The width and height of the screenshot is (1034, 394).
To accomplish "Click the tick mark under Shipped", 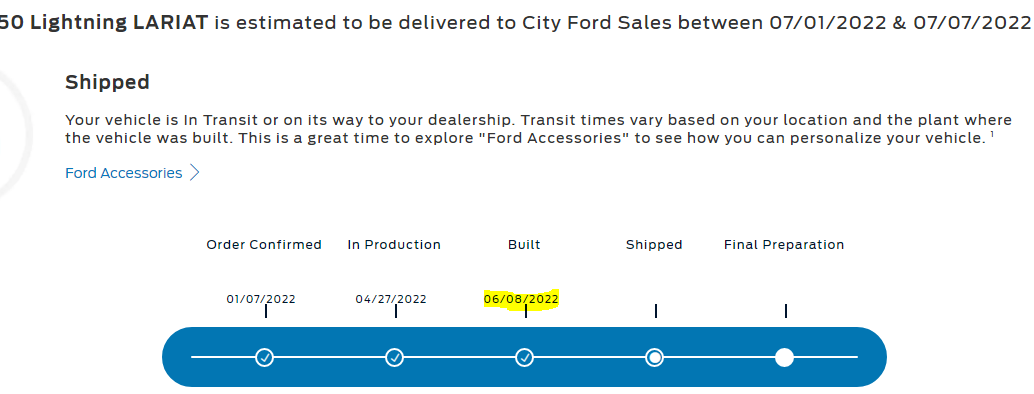I will pyautogui.click(x=656, y=311).
